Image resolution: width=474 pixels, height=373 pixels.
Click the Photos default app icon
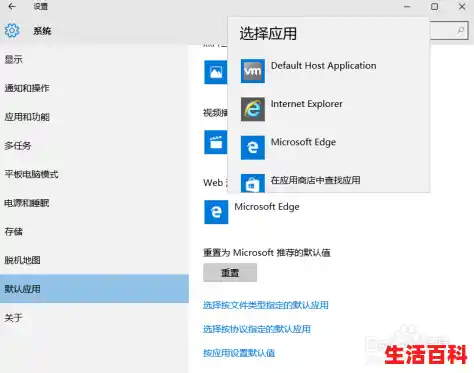tap(216, 72)
